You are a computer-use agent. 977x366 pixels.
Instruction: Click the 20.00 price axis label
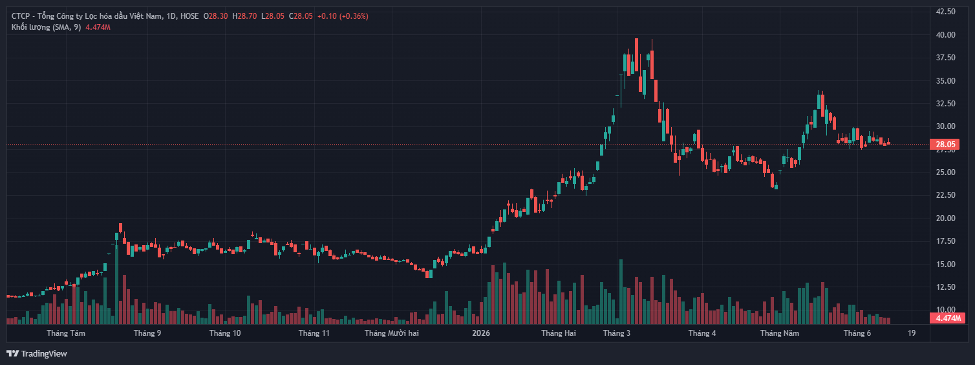coord(946,218)
